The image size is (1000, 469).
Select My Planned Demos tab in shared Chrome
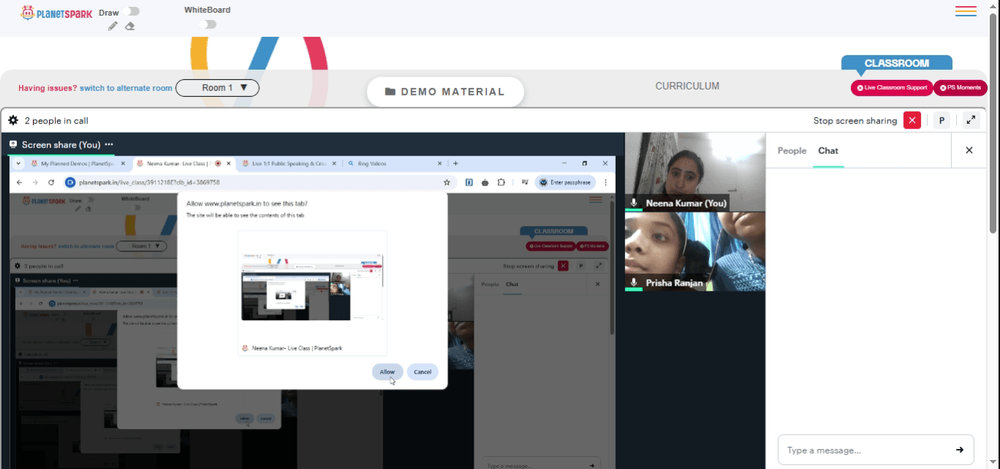[x=78, y=163]
